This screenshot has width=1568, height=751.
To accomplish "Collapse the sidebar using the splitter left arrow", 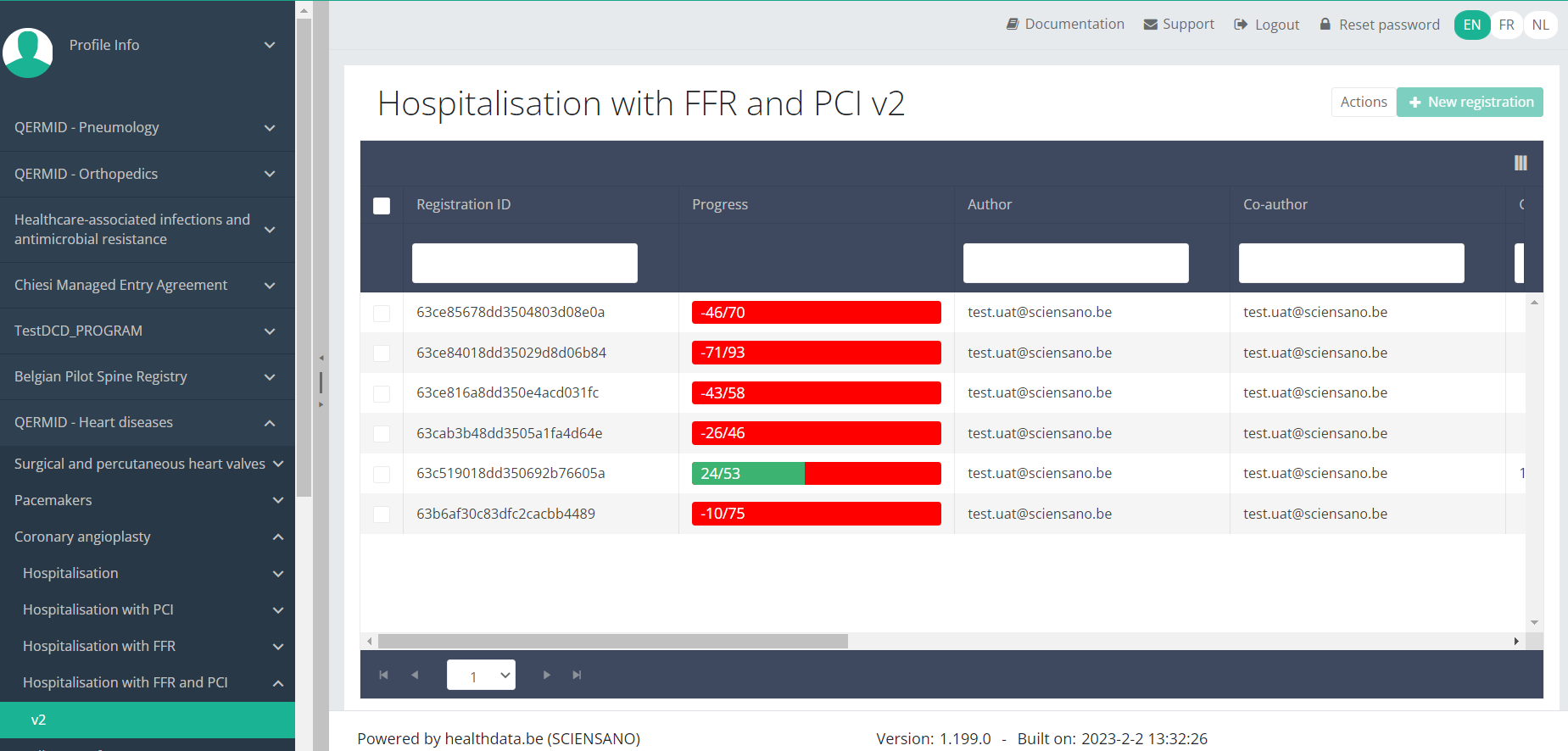I will pyautogui.click(x=321, y=358).
